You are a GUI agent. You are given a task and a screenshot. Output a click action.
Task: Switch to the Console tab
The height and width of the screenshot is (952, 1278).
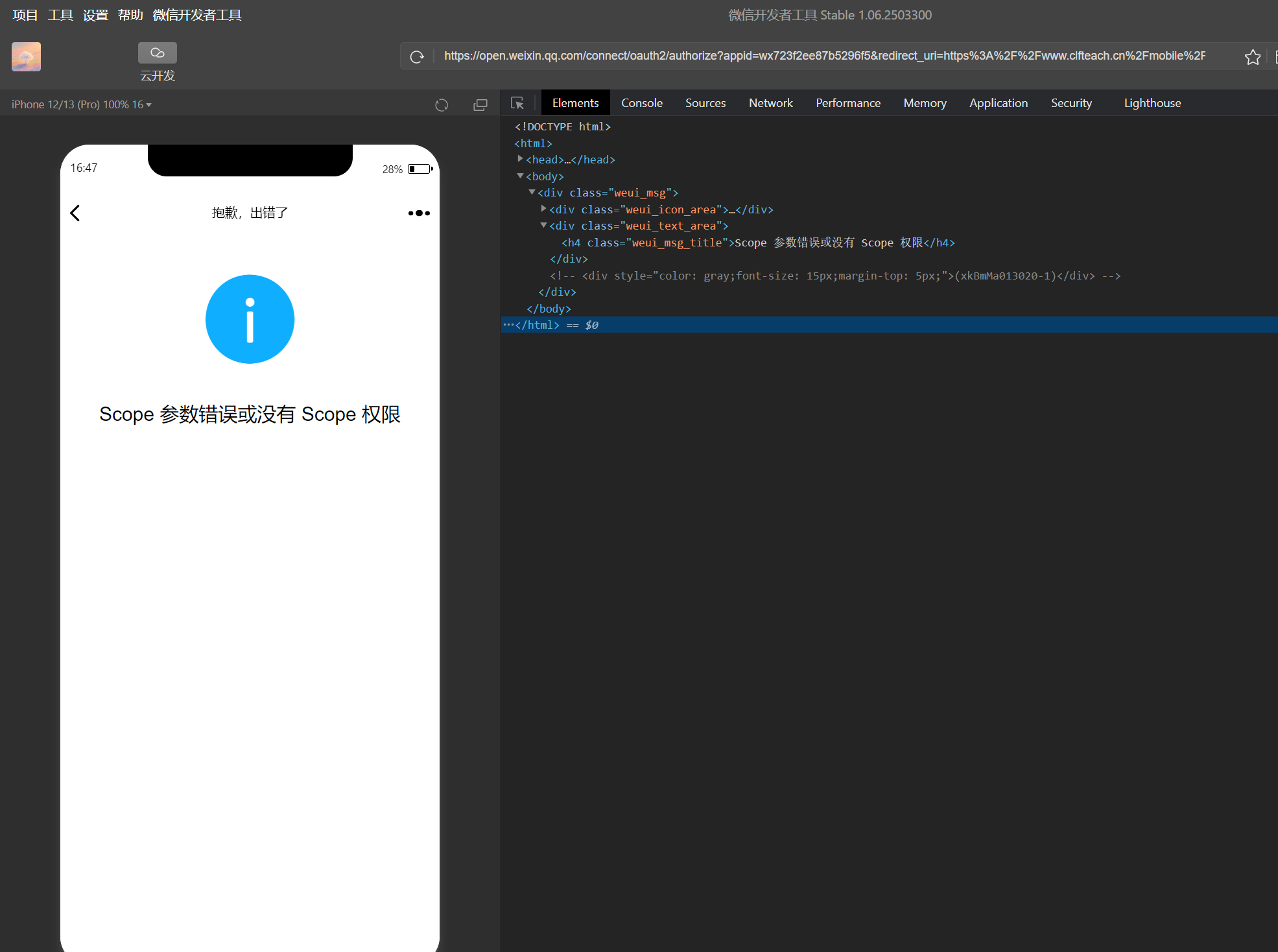(641, 103)
